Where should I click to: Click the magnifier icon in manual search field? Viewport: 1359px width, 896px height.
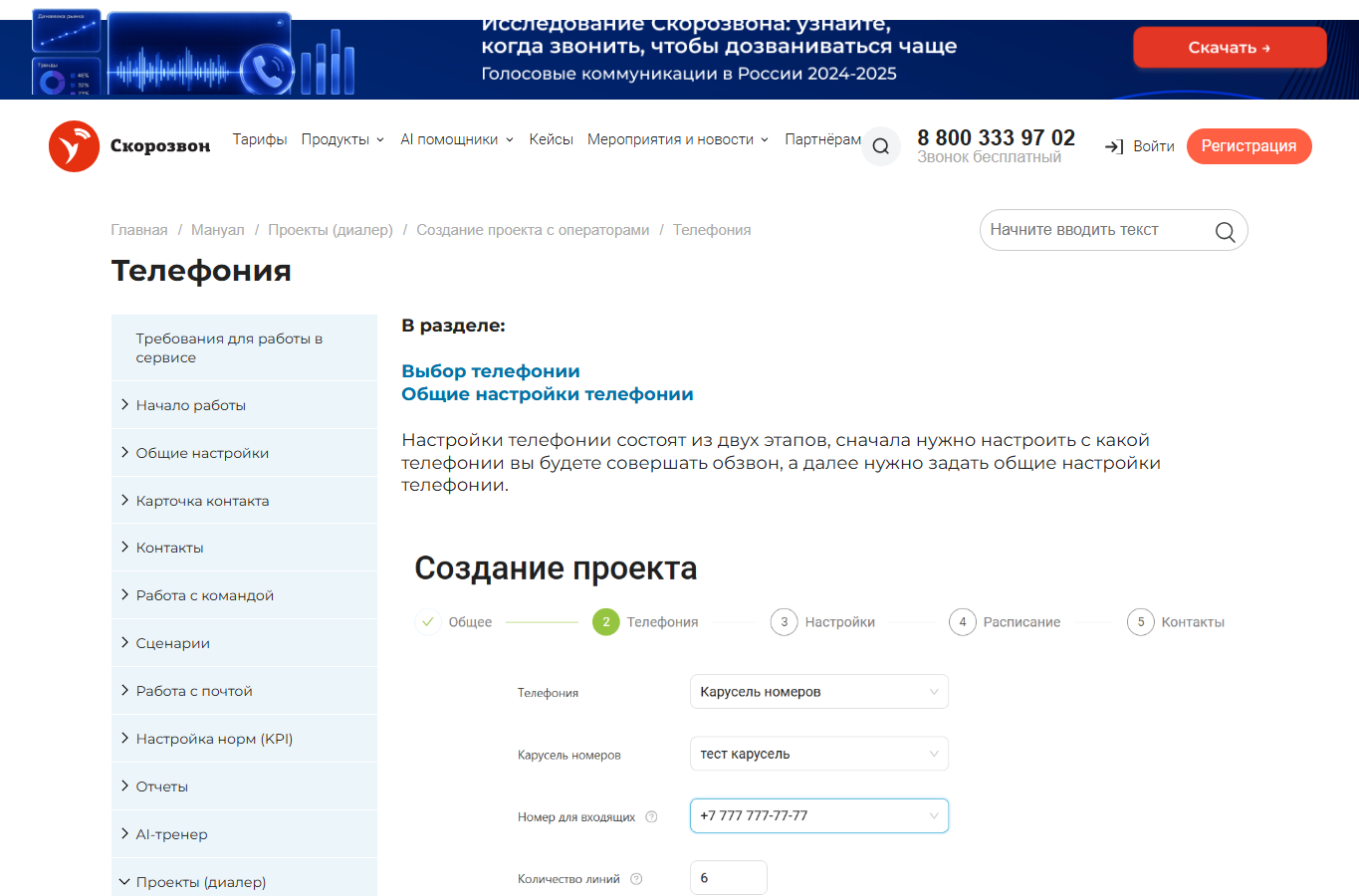[x=1225, y=232]
